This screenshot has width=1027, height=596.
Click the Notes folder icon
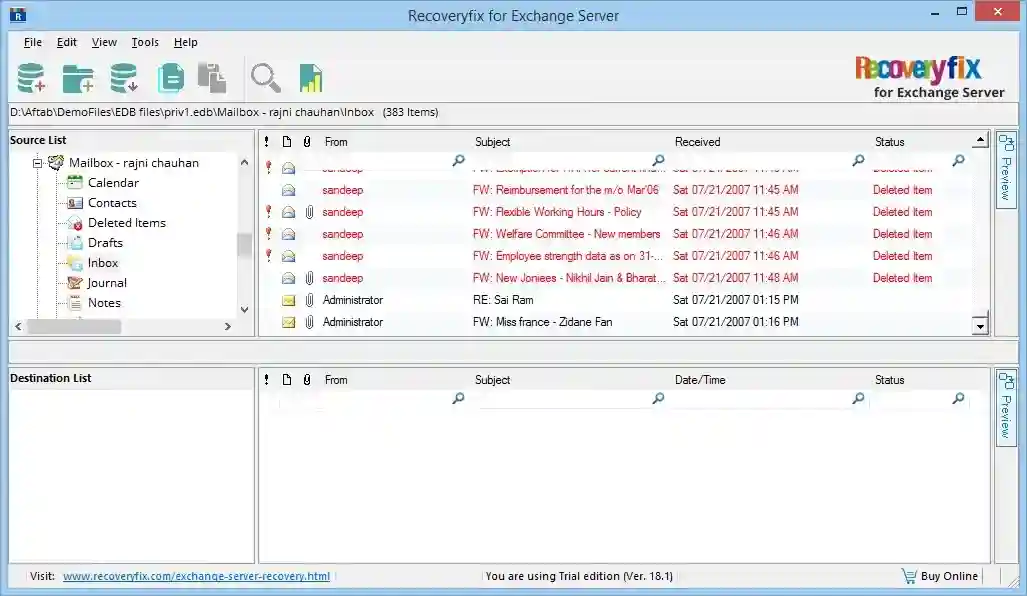pos(75,303)
